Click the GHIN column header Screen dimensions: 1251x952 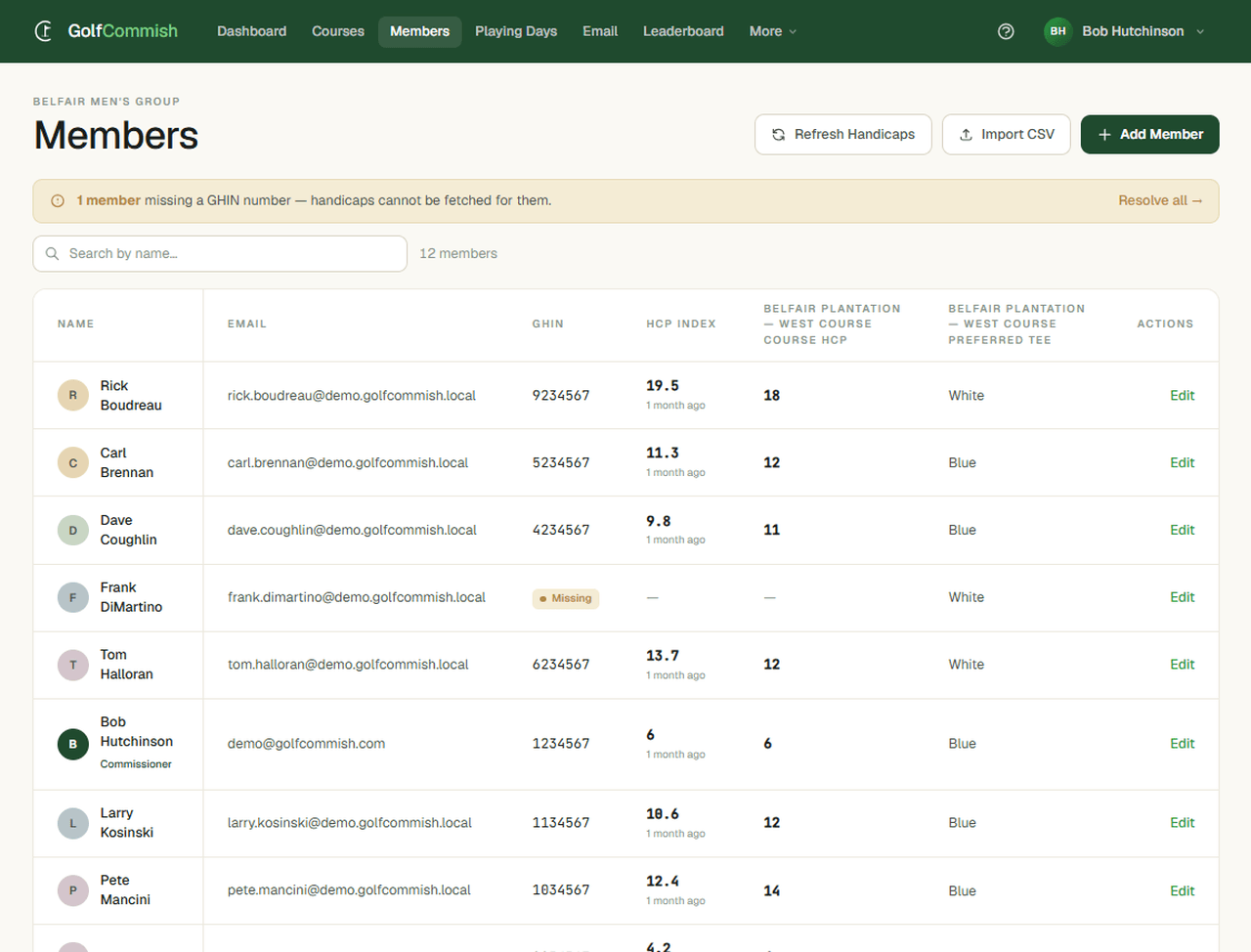tap(548, 325)
